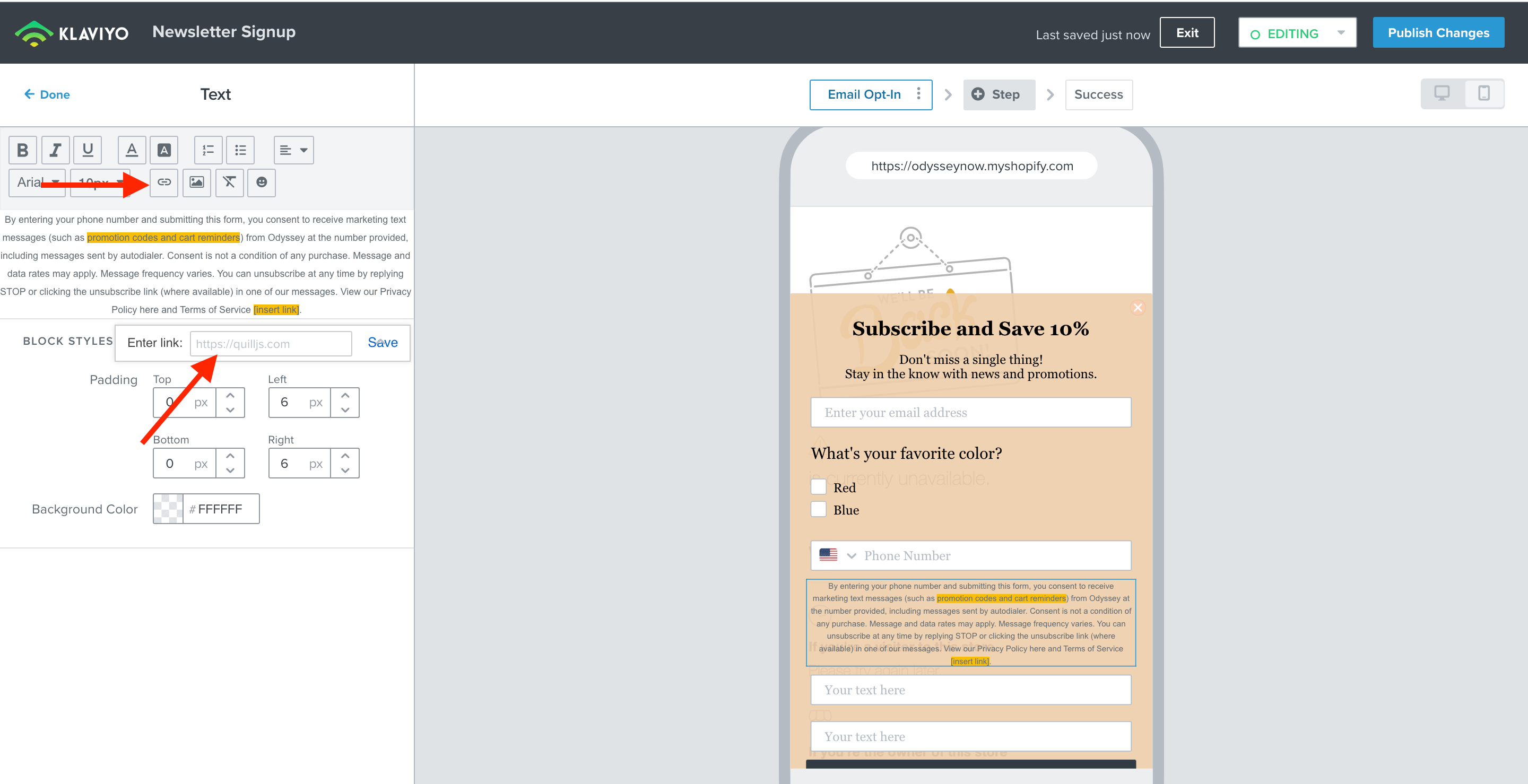This screenshot has height=784, width=1528.
Task: Toggle underline formatting button
Action: [x=88, y=150]
